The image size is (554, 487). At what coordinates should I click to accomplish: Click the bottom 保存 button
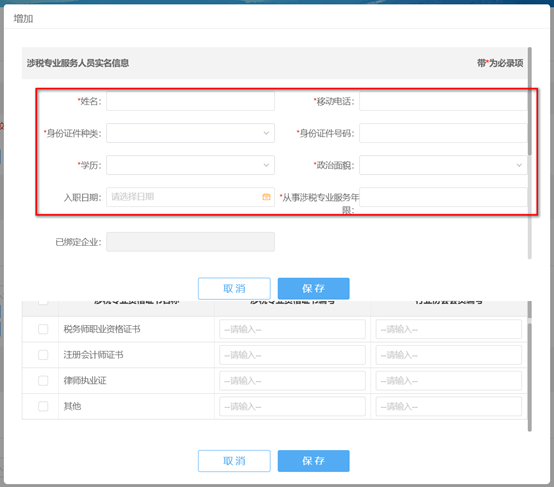313,461
